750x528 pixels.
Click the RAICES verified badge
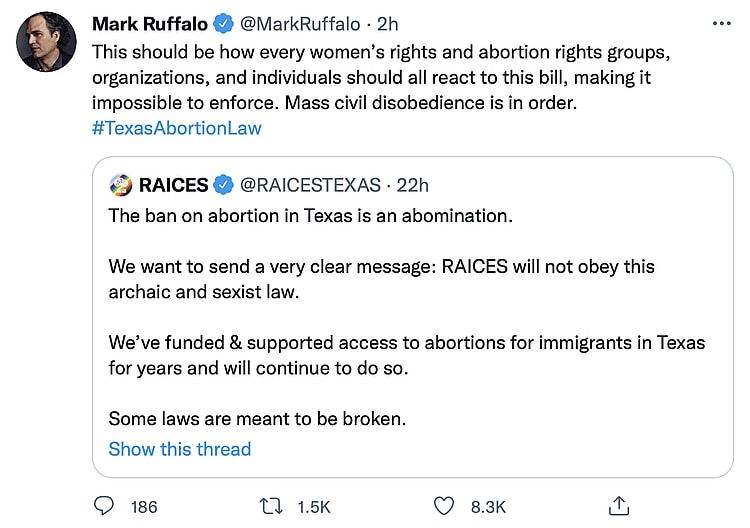[x=225, y=185]
